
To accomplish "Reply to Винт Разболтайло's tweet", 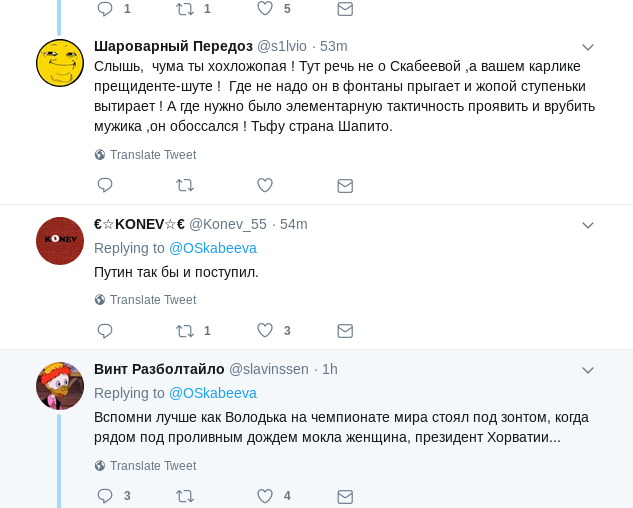I will (105, 495).
